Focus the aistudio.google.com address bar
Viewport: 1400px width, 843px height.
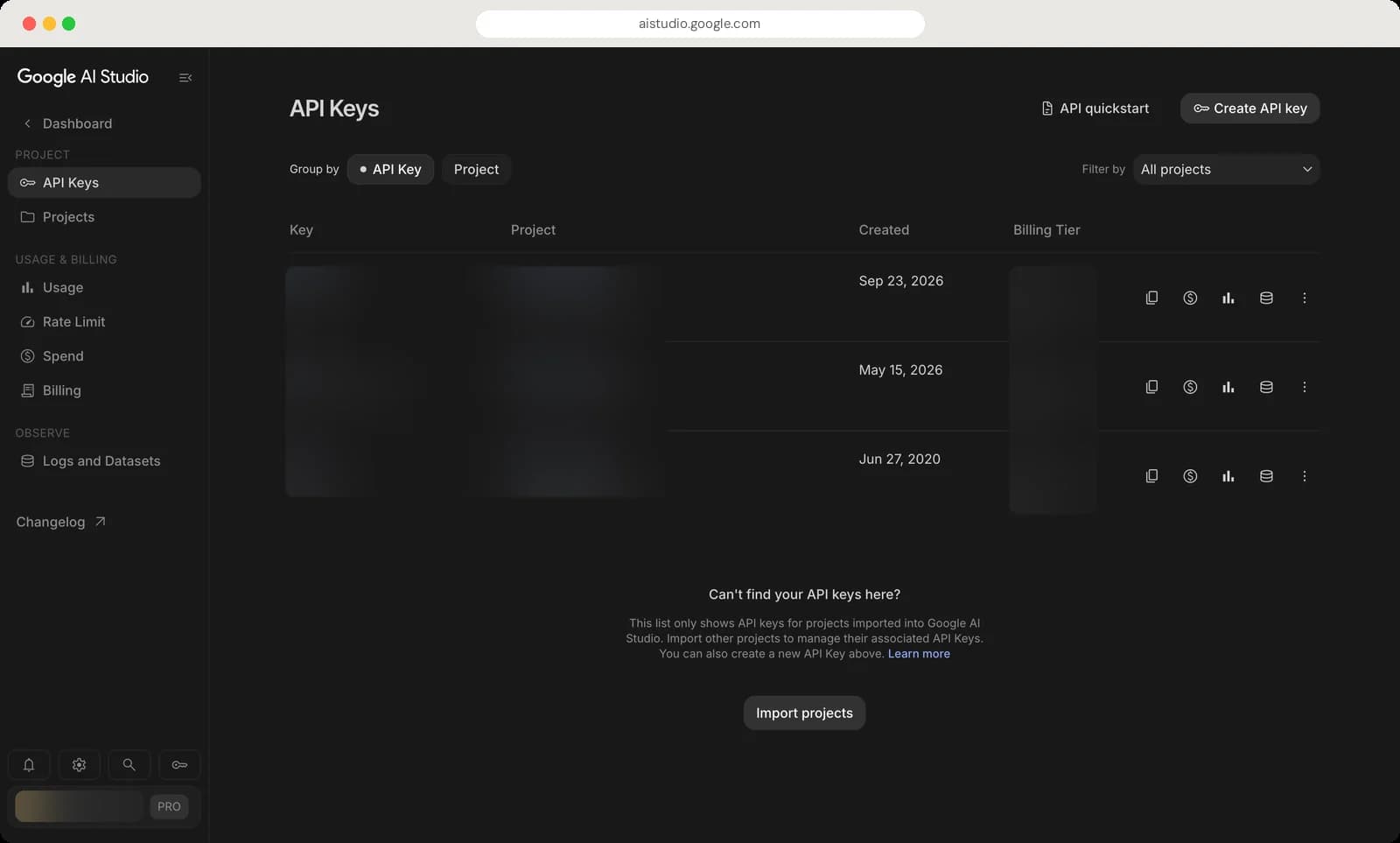click(x=700, y=24)
